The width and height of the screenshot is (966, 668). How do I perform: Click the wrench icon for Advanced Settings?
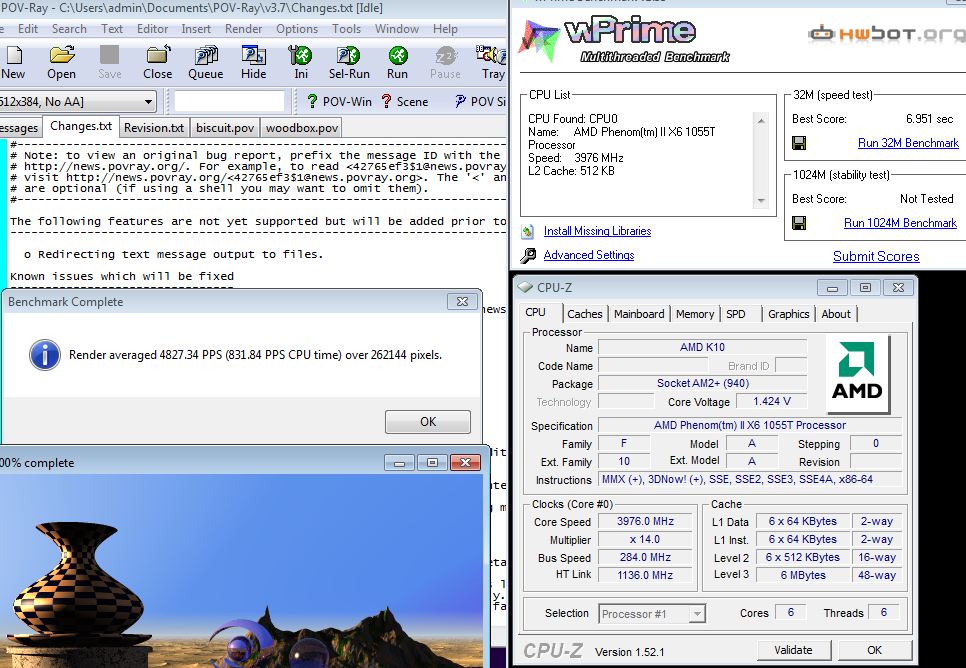point(528,255)
